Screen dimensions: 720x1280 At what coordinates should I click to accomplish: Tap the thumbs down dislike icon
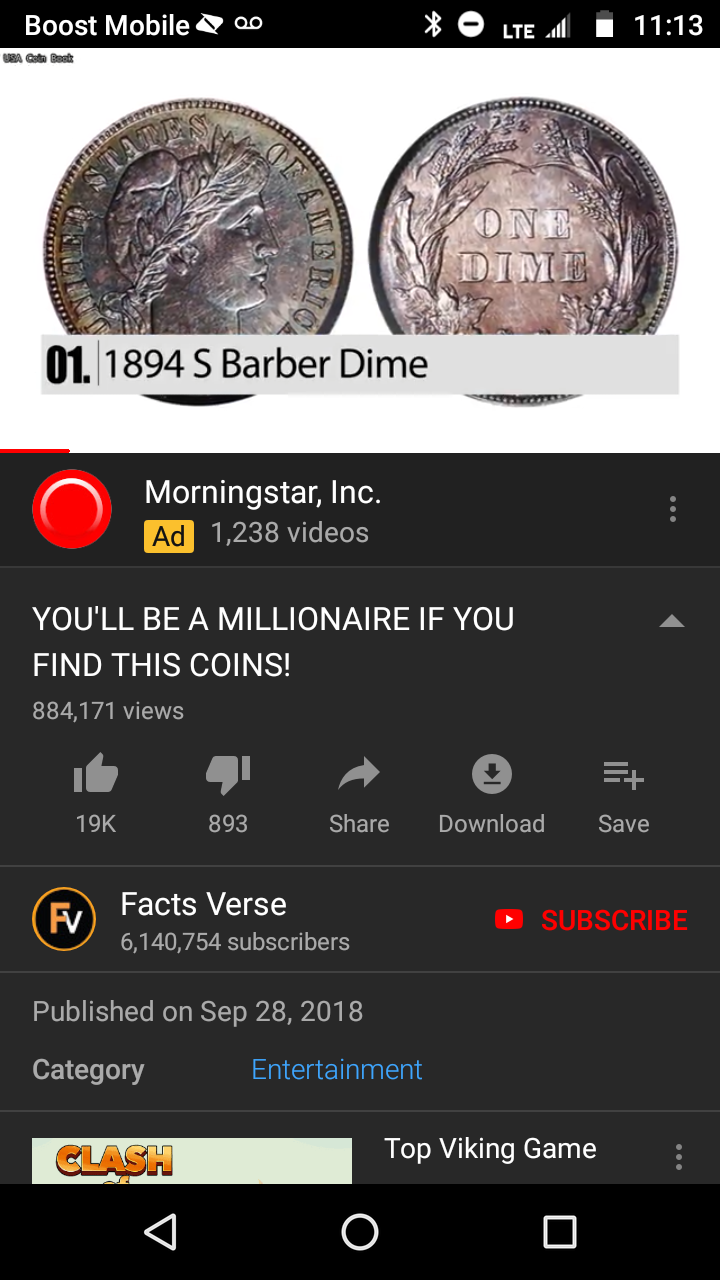tap(228, 774)
